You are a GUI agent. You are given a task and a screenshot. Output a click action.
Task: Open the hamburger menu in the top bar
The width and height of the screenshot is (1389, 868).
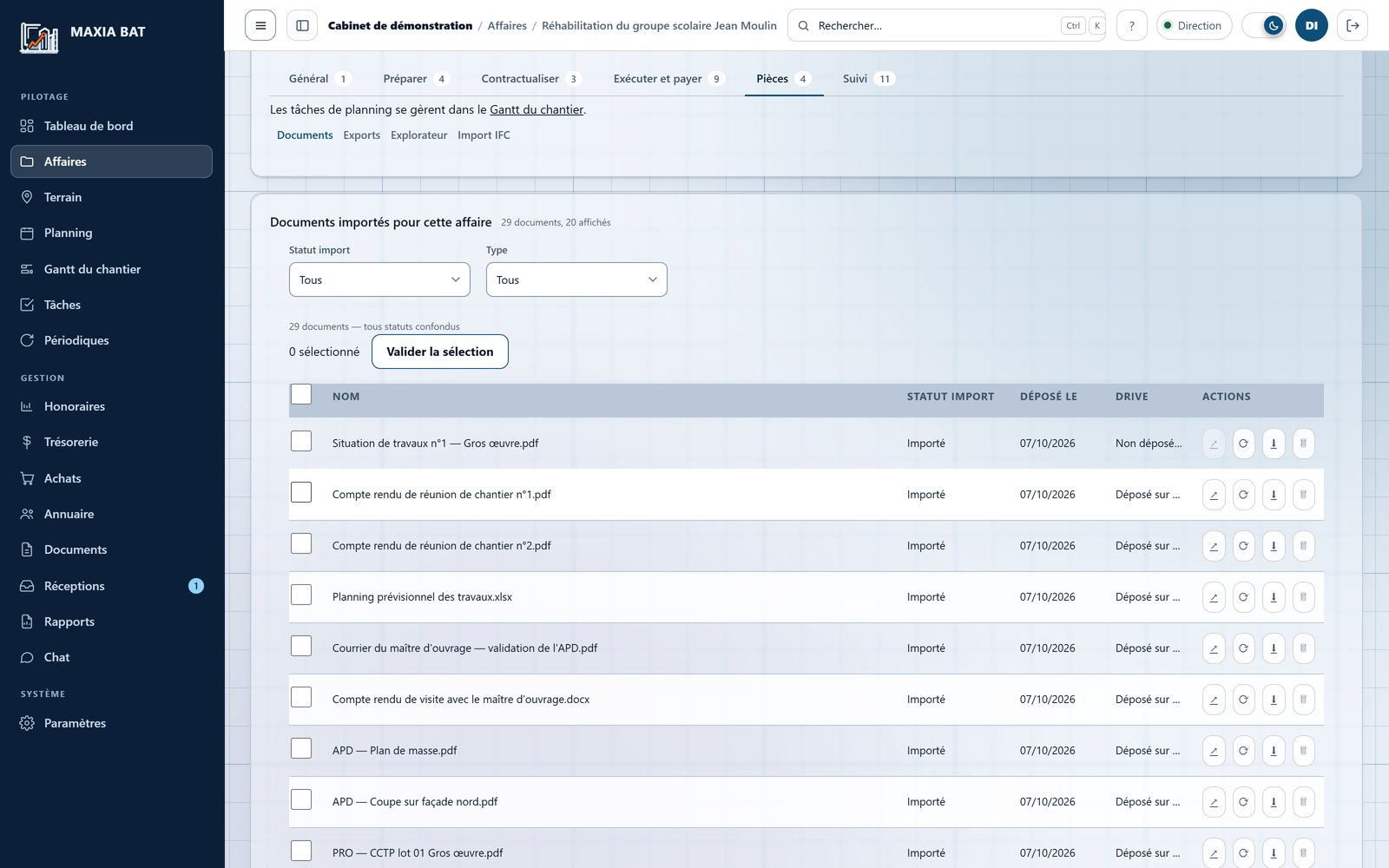(x=260, y=26)
